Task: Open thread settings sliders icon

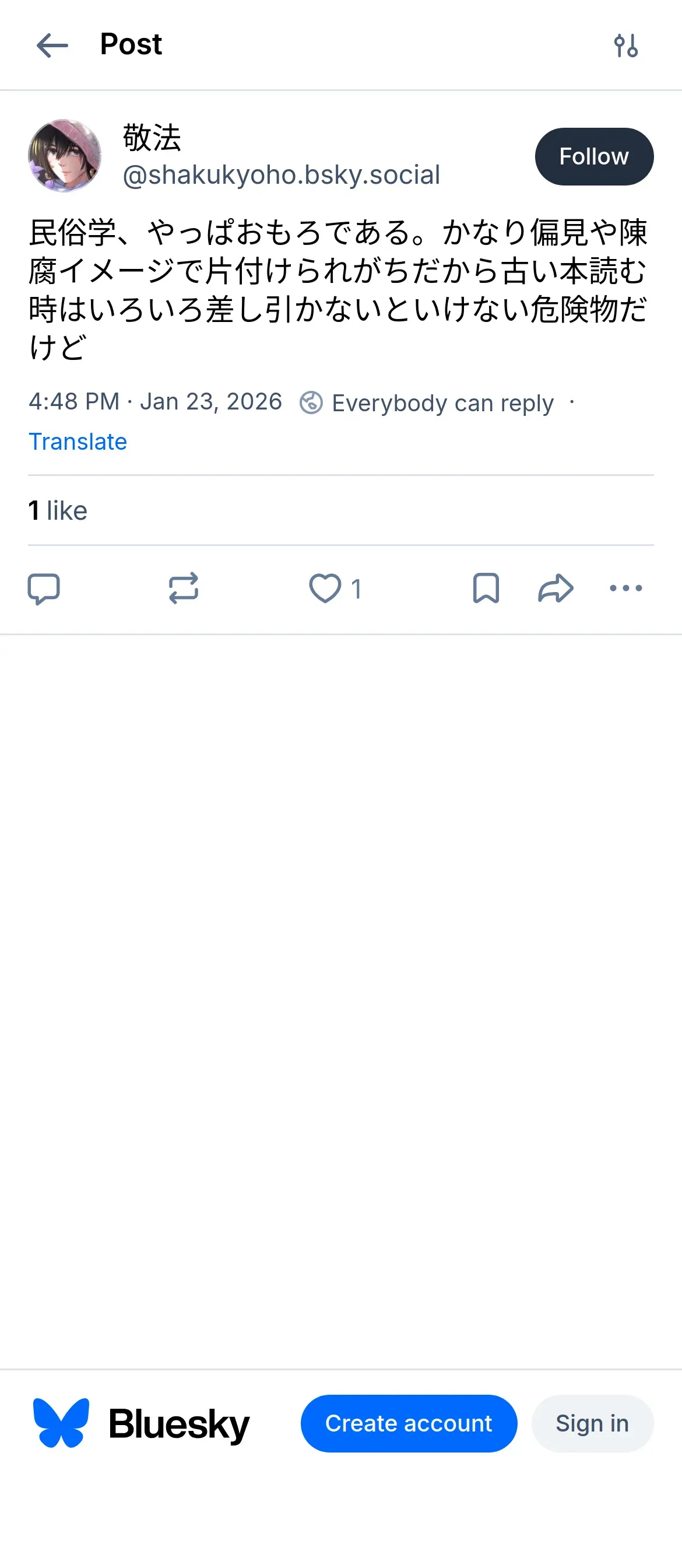Action: 625,45
